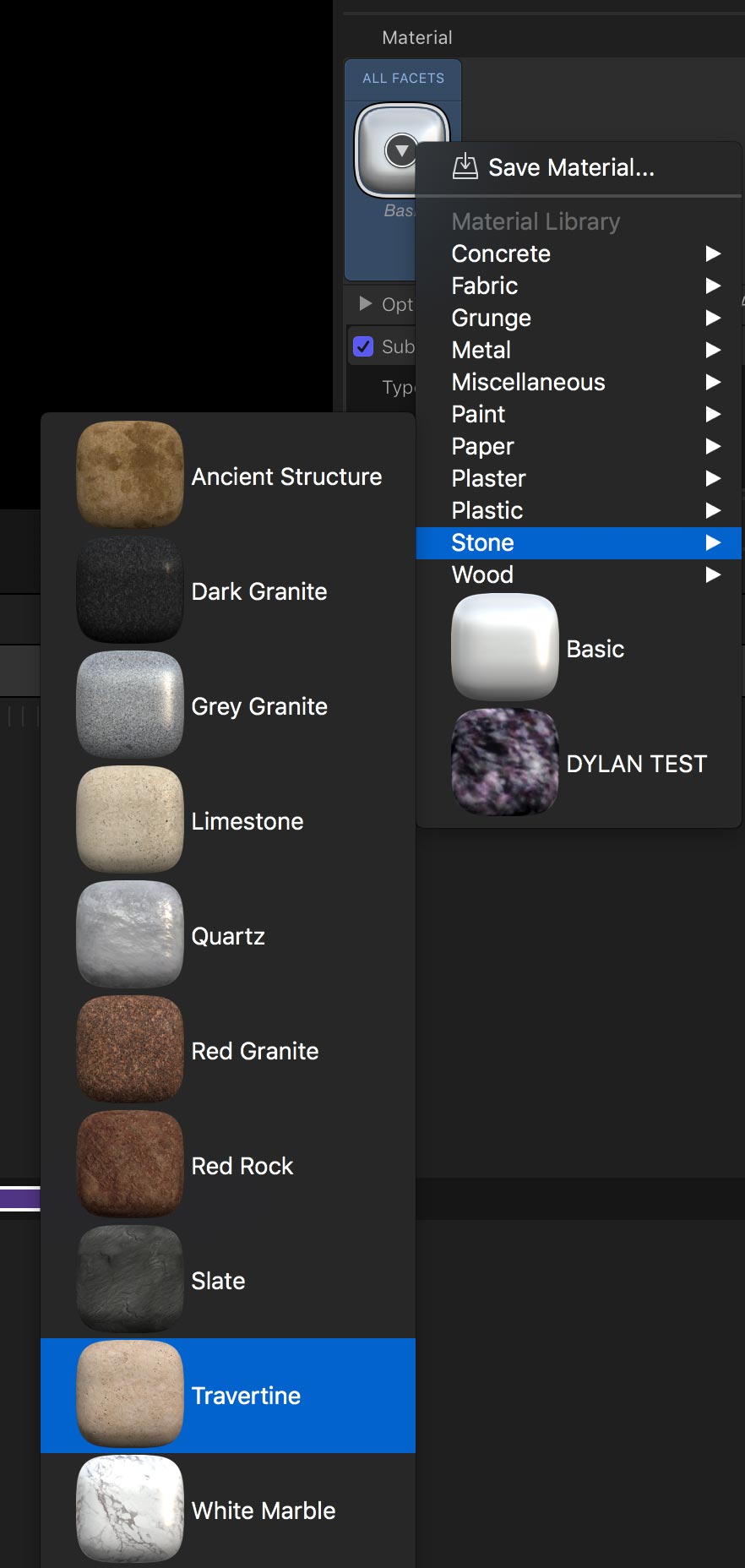Screen dimensions: 745x1568
Task: Open the Paint submenu
Action: click(579, 414)
